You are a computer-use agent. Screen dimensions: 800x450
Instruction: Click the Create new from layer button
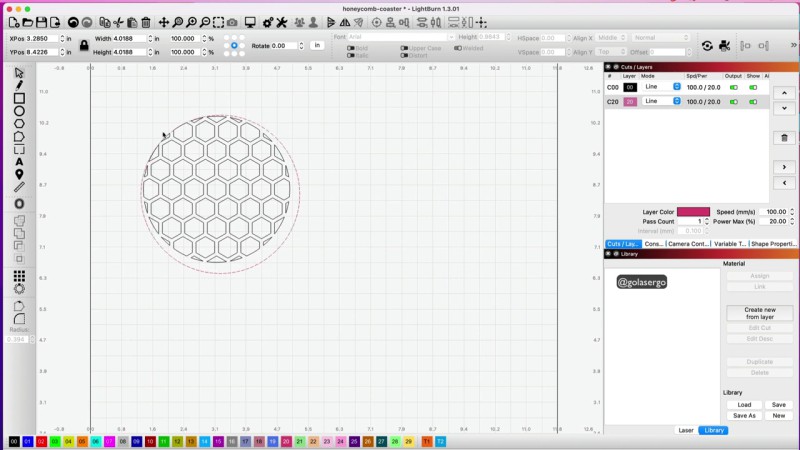pos(759,313)
